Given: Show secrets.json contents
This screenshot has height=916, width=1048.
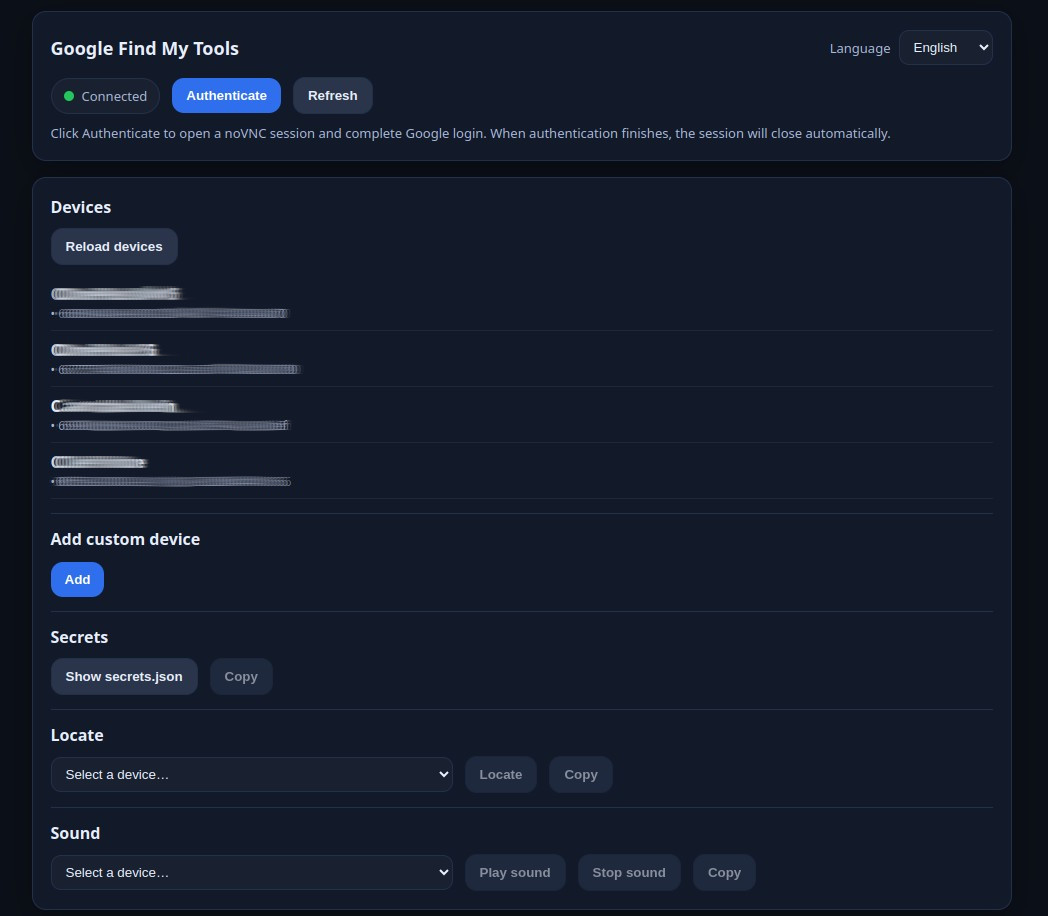Looking at the screenshot, I should [124, 676].
